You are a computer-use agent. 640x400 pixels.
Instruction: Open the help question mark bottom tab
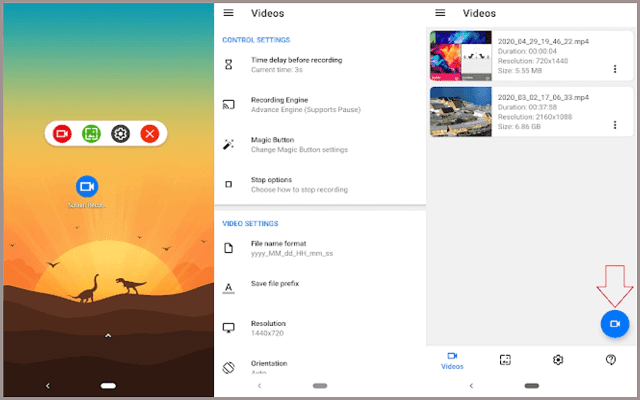(611, 360)
